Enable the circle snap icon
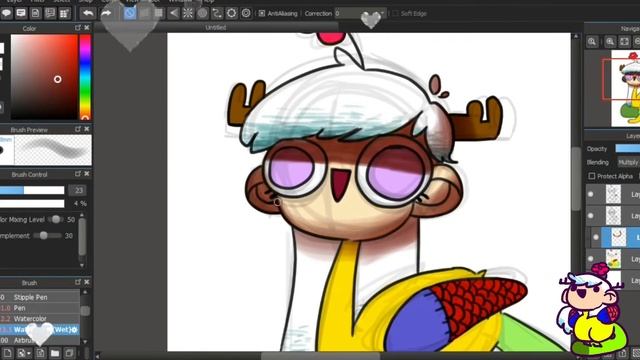Screen dimensions: 640x360 202,13
